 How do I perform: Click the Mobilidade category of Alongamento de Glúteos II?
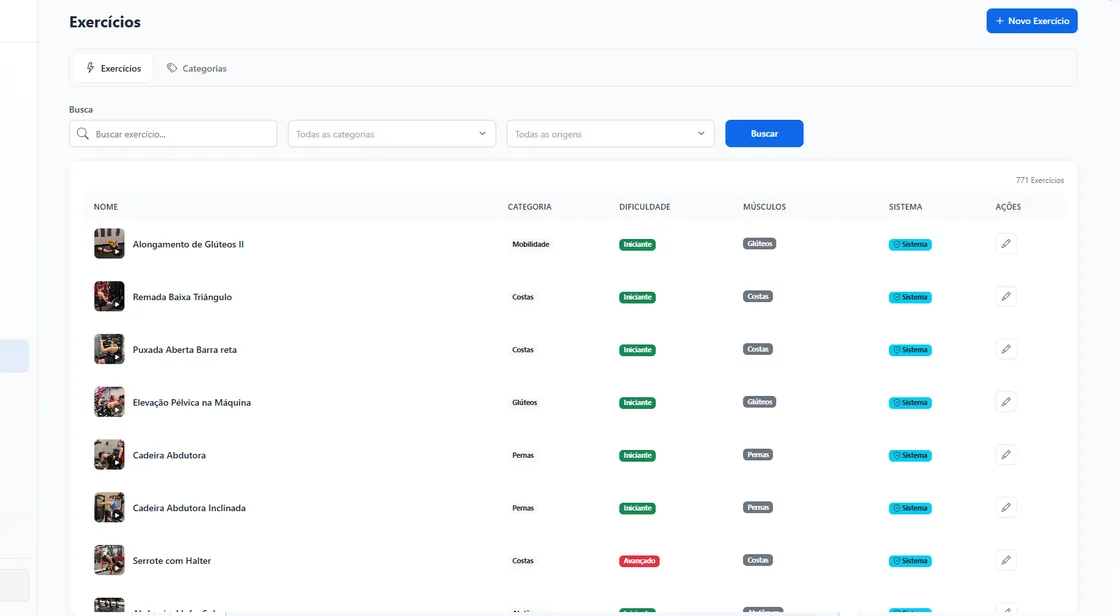(x=531, y=244)
